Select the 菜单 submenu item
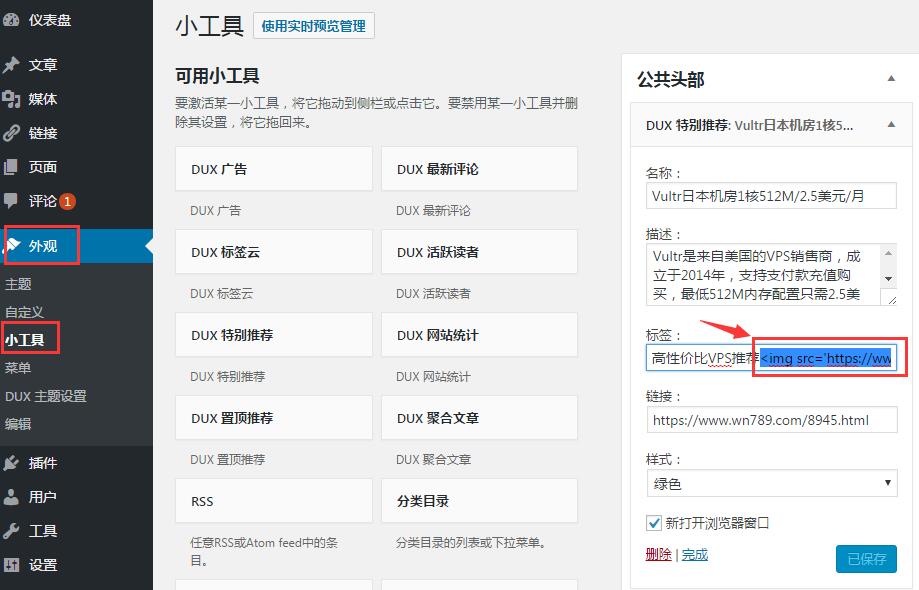919x590 pixels. click(18, 368)
